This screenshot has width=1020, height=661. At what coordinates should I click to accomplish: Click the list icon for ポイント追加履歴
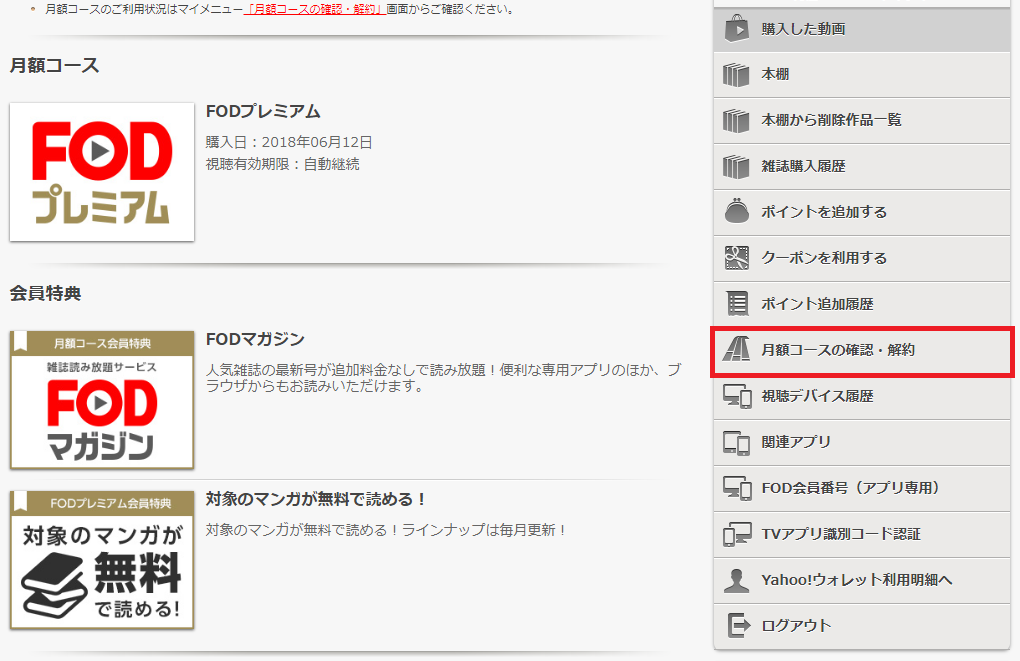pyautogui.click(x=737, y=304)
